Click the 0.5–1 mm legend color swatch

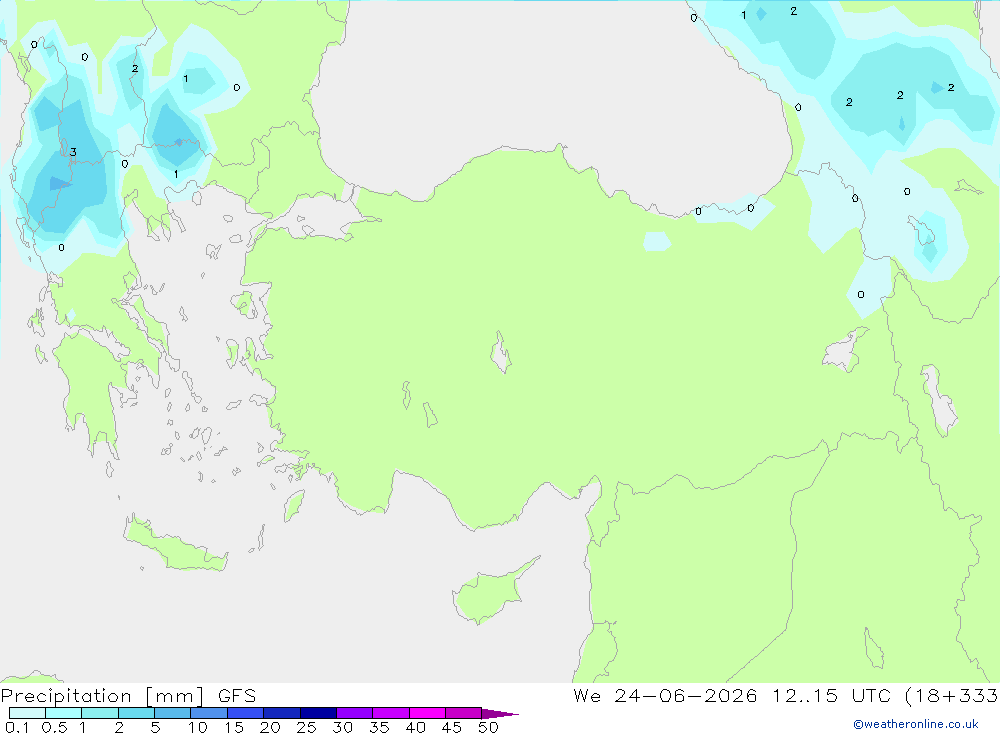click(x=63, y=713)
